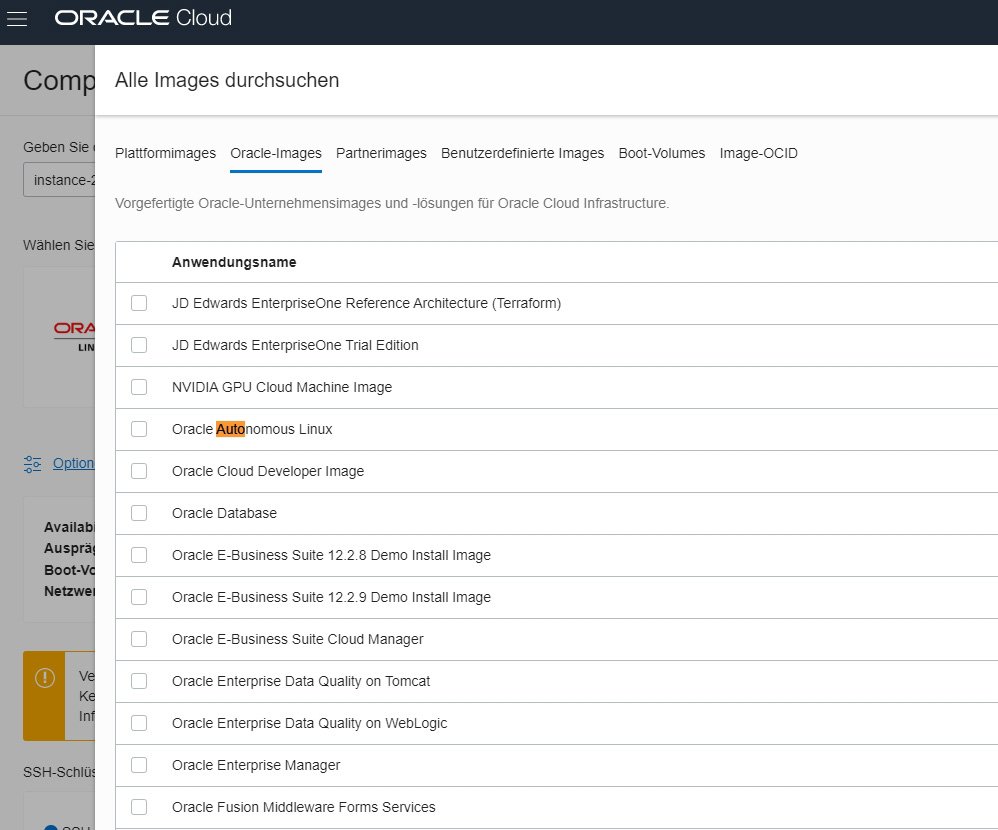Click the options sliders icon
998x830 pixels.
coord(33,463)
